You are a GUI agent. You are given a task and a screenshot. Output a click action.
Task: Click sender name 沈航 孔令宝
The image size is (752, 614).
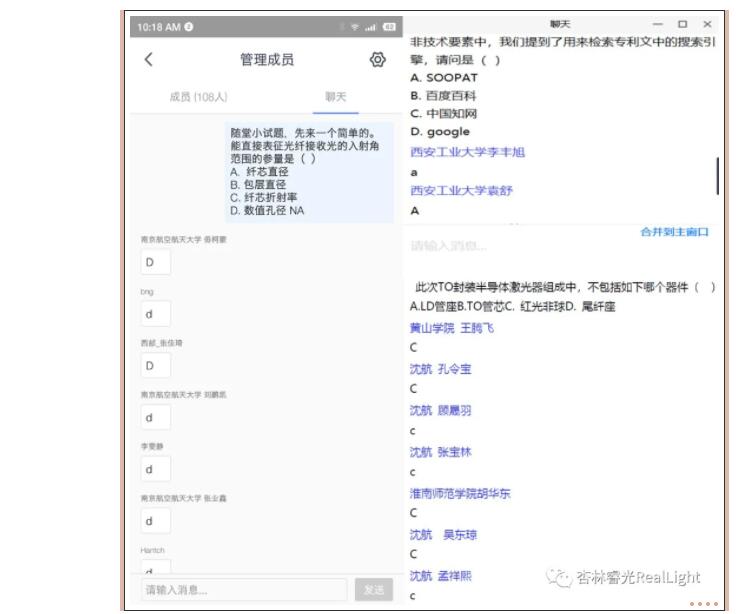point(440,369)
